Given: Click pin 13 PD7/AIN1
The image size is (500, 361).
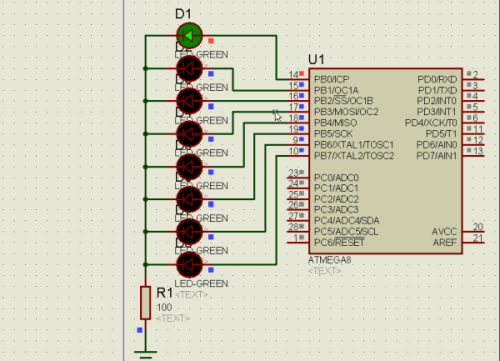Looking at the screenshot, I should [x=473, y=156].
